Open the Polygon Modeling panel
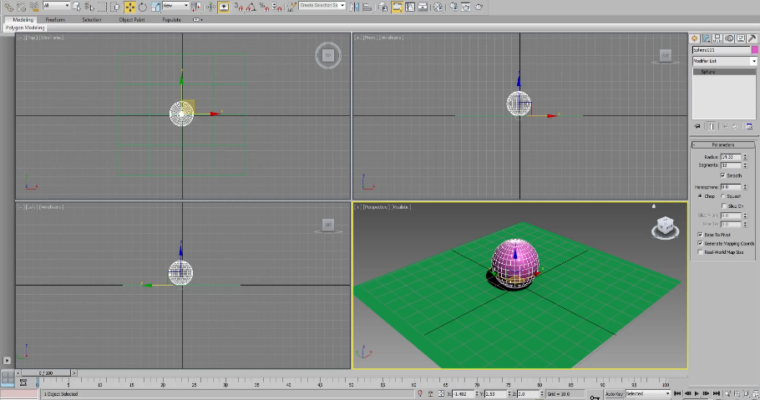 [x=25, y=28]
